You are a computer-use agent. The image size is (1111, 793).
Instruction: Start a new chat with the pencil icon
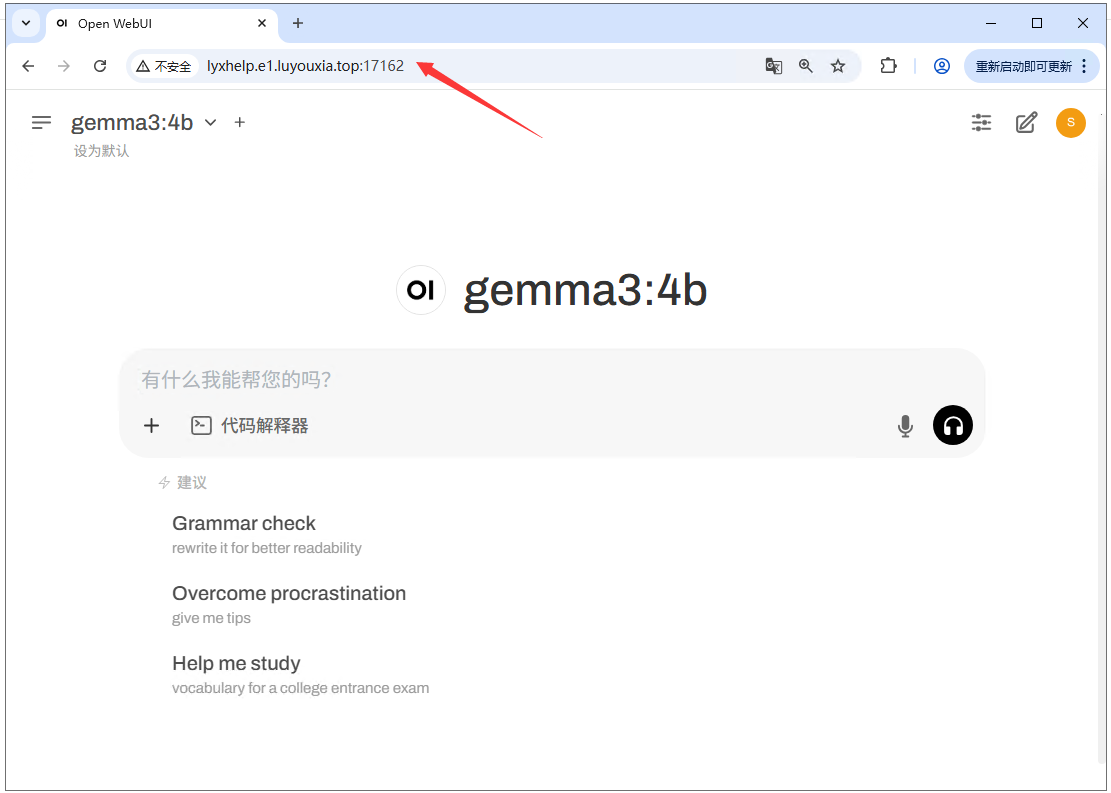(x=1026, y=122)
